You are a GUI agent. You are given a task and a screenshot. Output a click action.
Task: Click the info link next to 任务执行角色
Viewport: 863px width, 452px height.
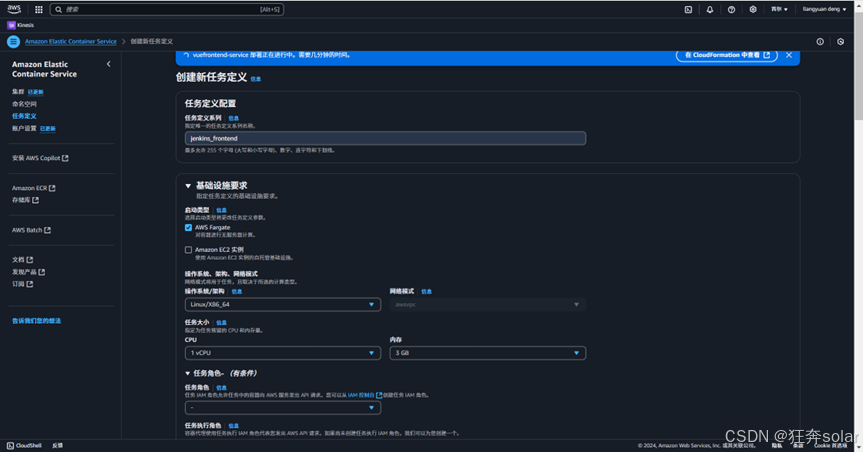pos(233,426)
